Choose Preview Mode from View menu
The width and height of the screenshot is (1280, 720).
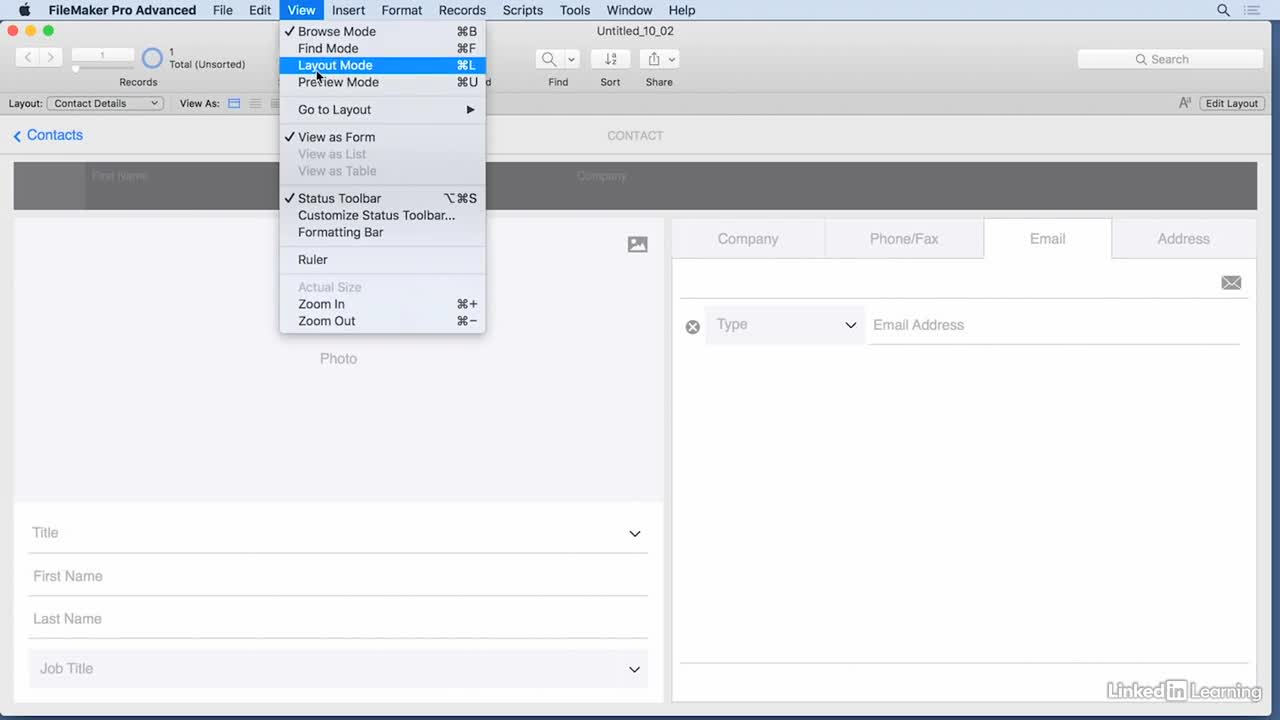382,82
